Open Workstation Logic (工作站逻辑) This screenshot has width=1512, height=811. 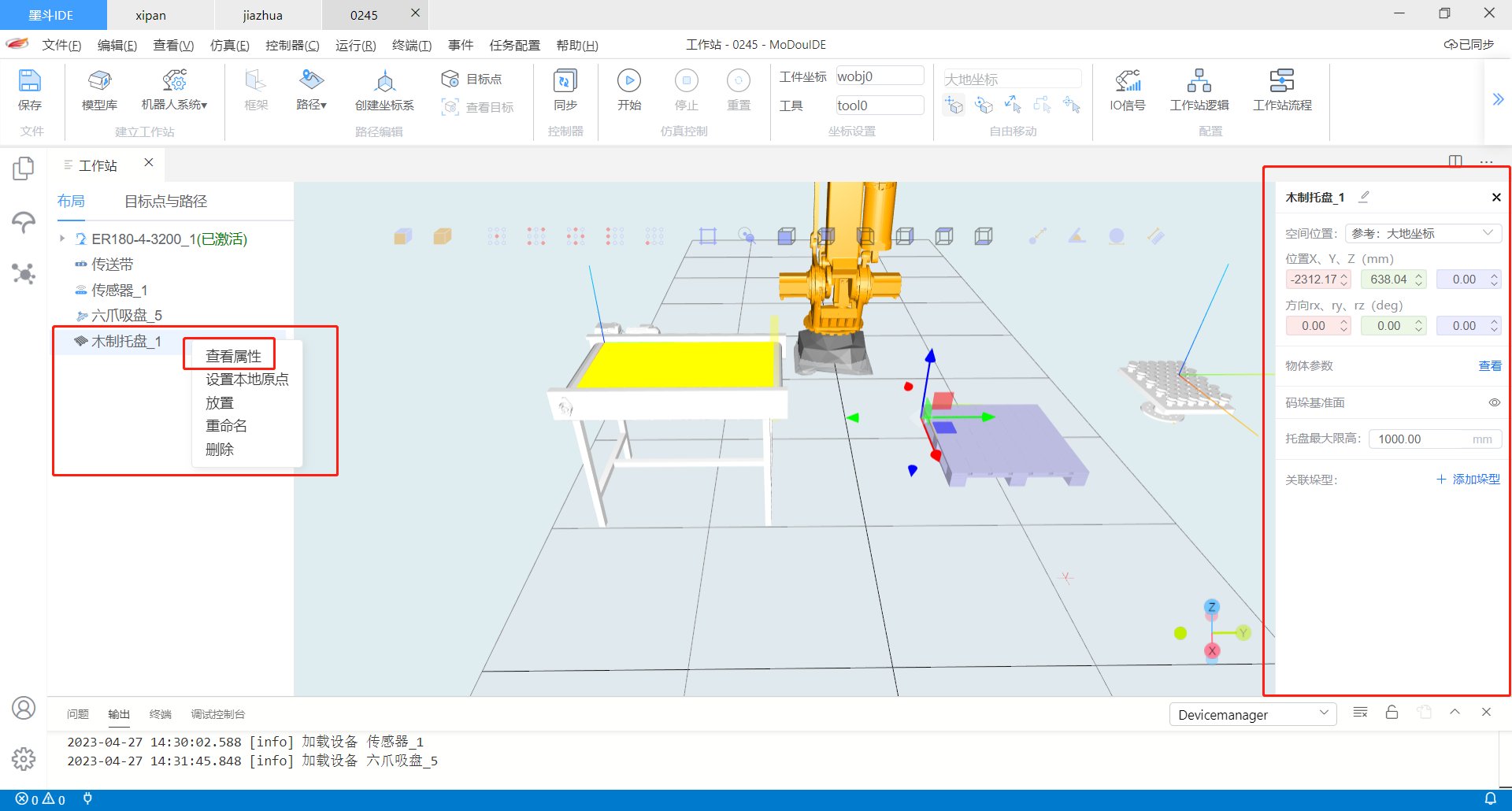pyautogui.click(x=1199, y=81)
